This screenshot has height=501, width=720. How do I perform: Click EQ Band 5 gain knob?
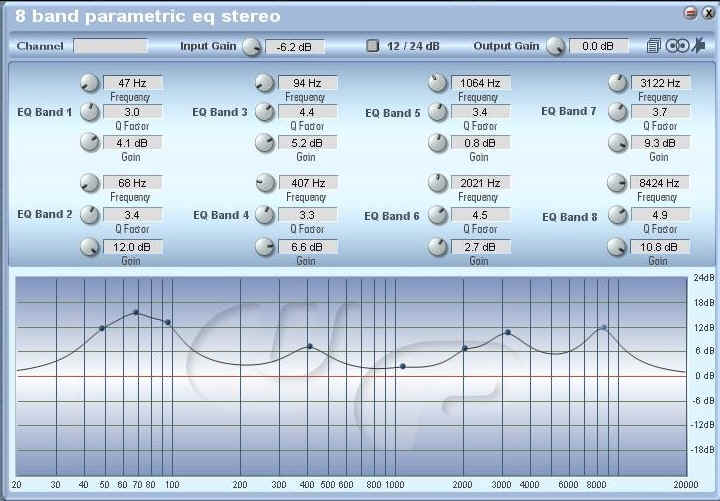(x=438, y=143)
